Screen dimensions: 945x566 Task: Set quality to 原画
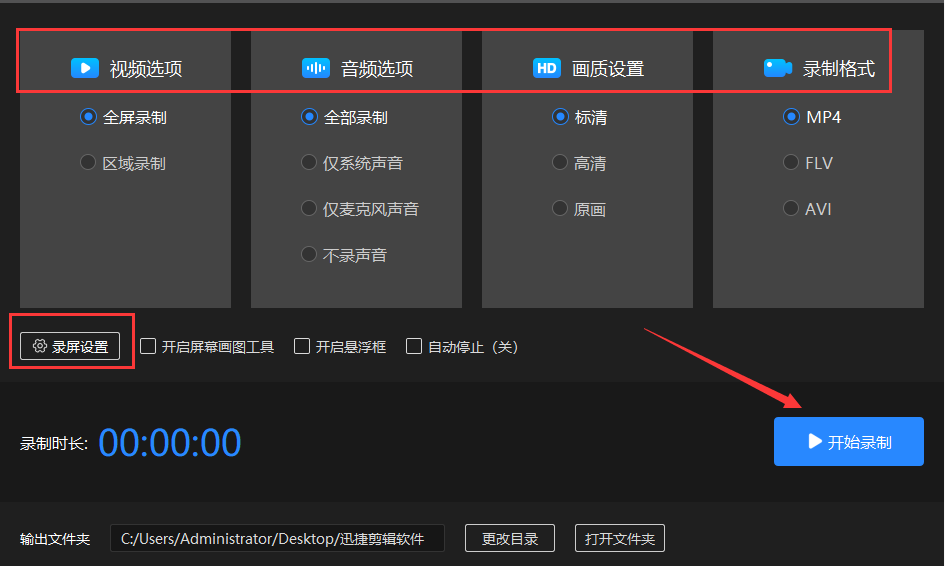pos(560,209)
